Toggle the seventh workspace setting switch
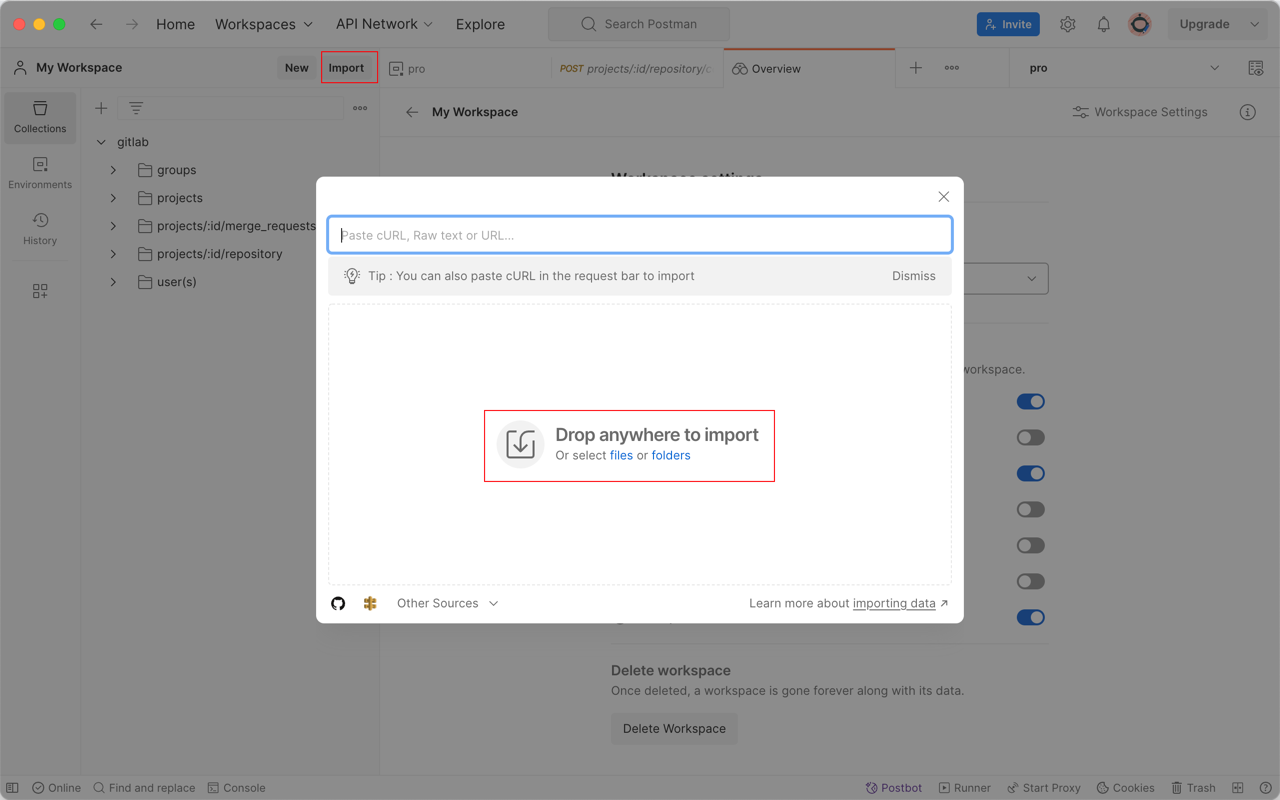The width and height of the screenshot is (1280, 800). point(1031,618)
